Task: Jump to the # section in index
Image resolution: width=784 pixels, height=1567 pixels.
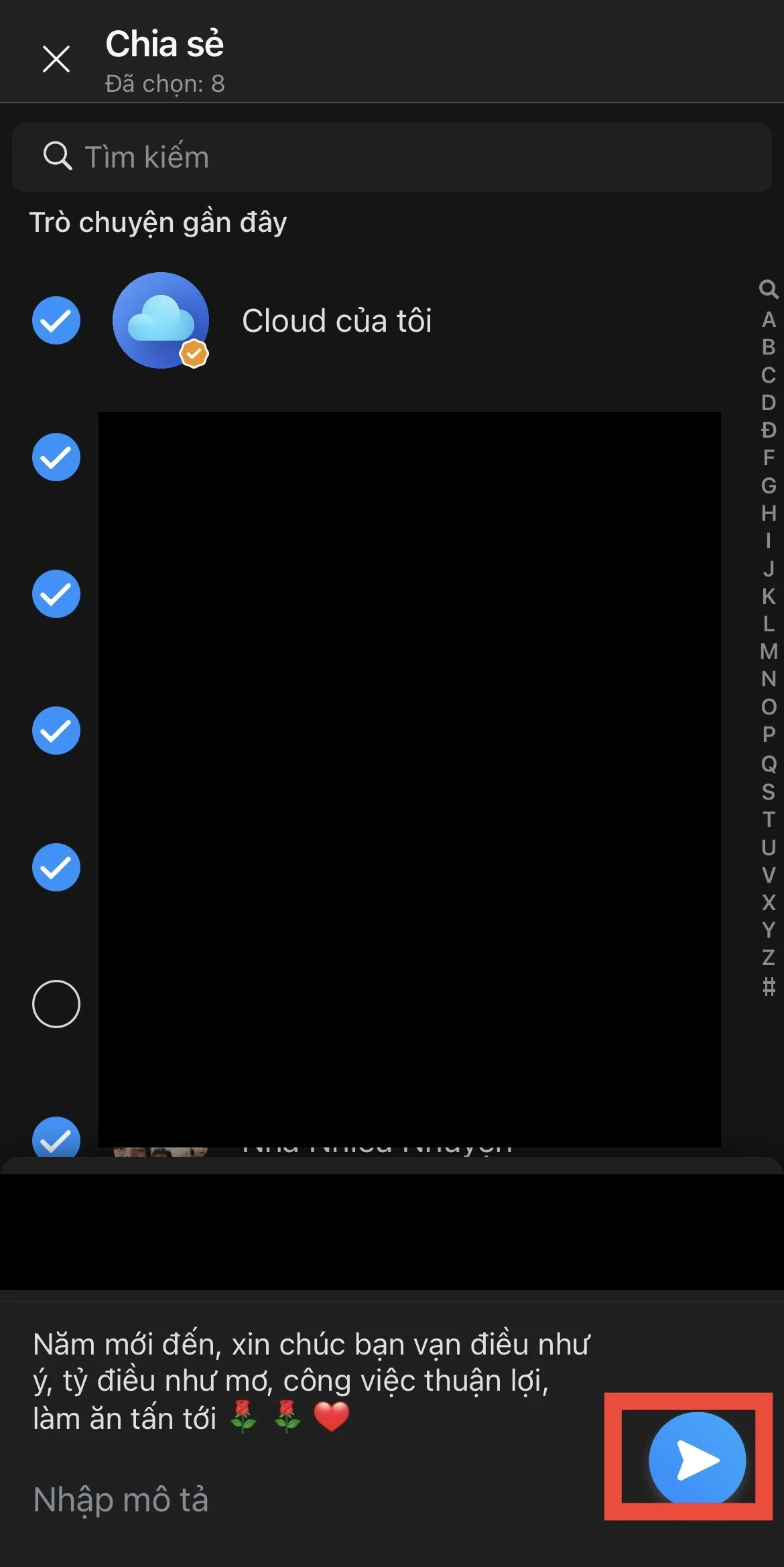Action: pyautogui.click(x=769, y=986)
